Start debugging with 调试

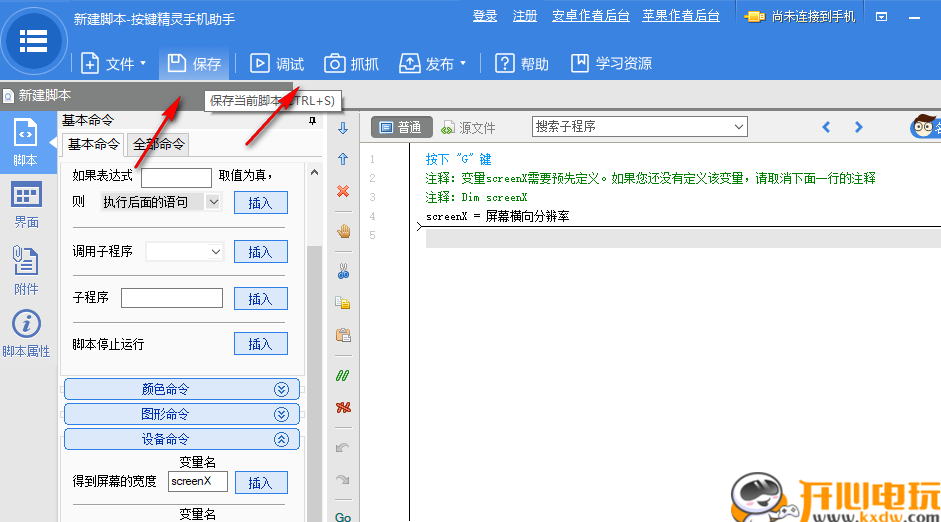coord(277,63)
